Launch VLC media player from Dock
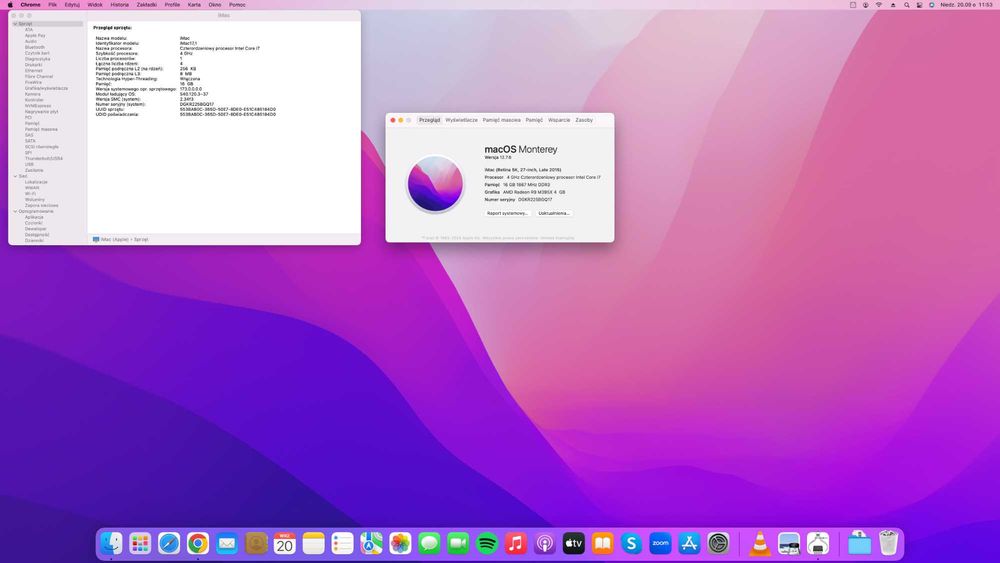 click(x=760, y=543)
